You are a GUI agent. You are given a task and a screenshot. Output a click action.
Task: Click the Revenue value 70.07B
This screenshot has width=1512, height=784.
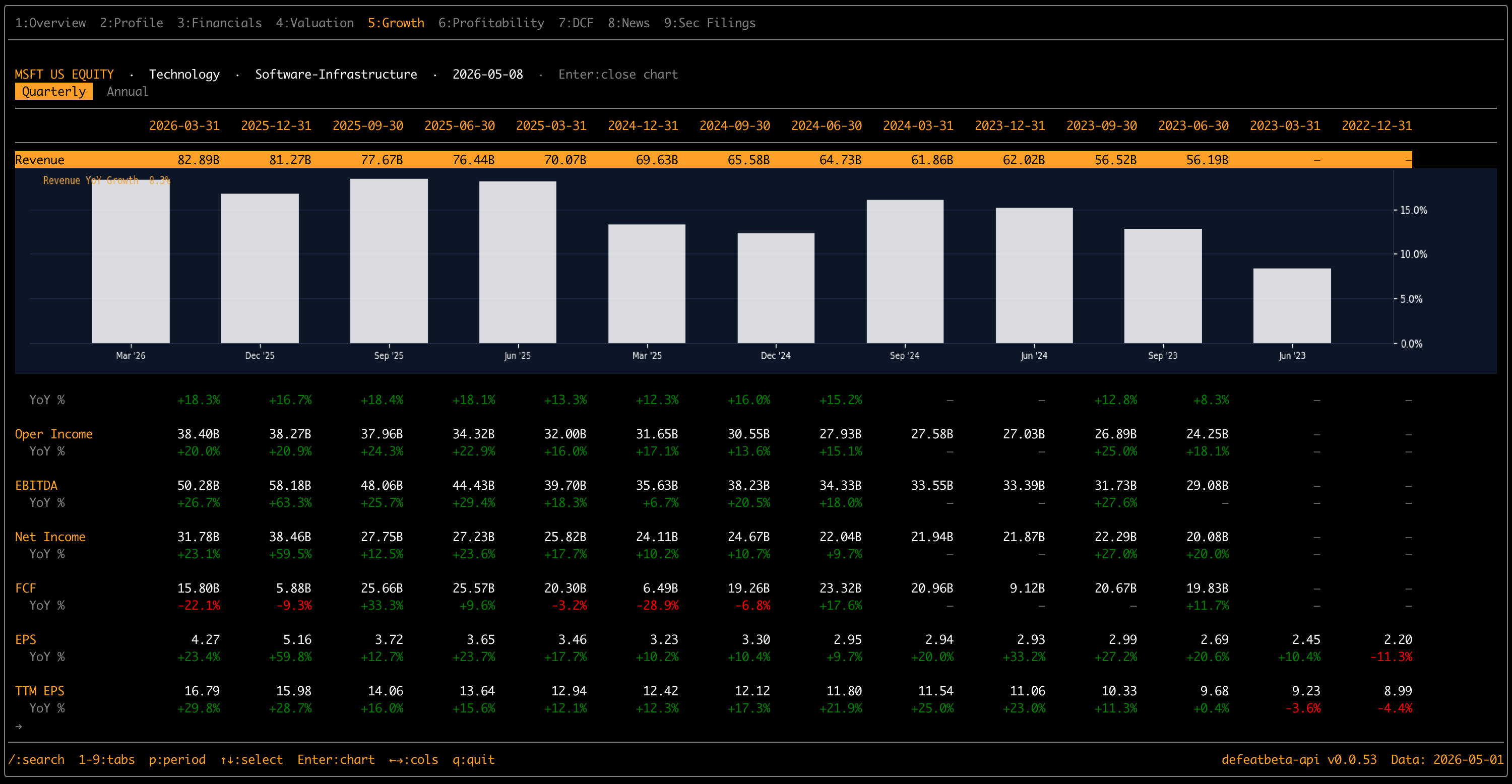pos(565,160)
